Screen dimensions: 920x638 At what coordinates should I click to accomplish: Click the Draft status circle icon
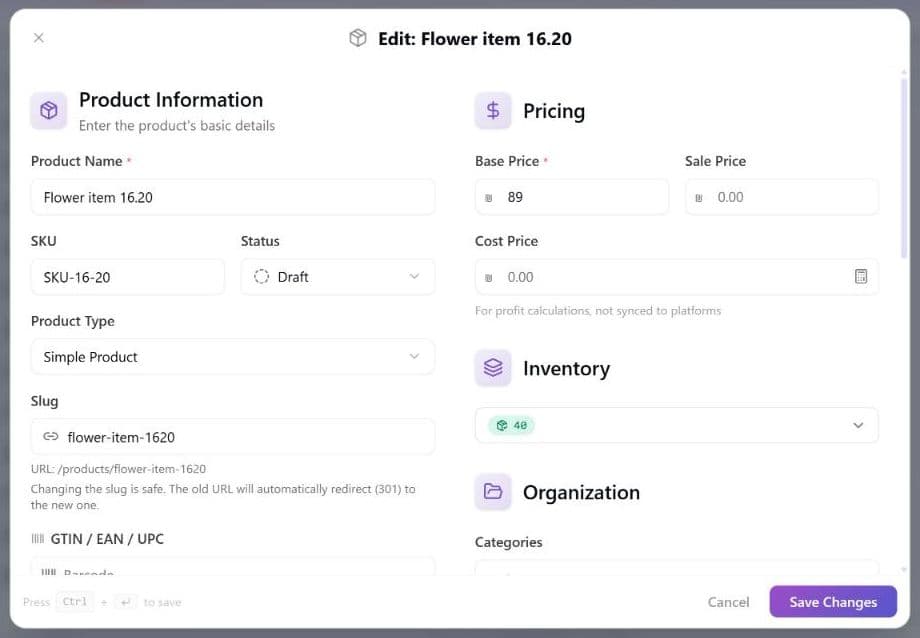(x=262, y=276)
